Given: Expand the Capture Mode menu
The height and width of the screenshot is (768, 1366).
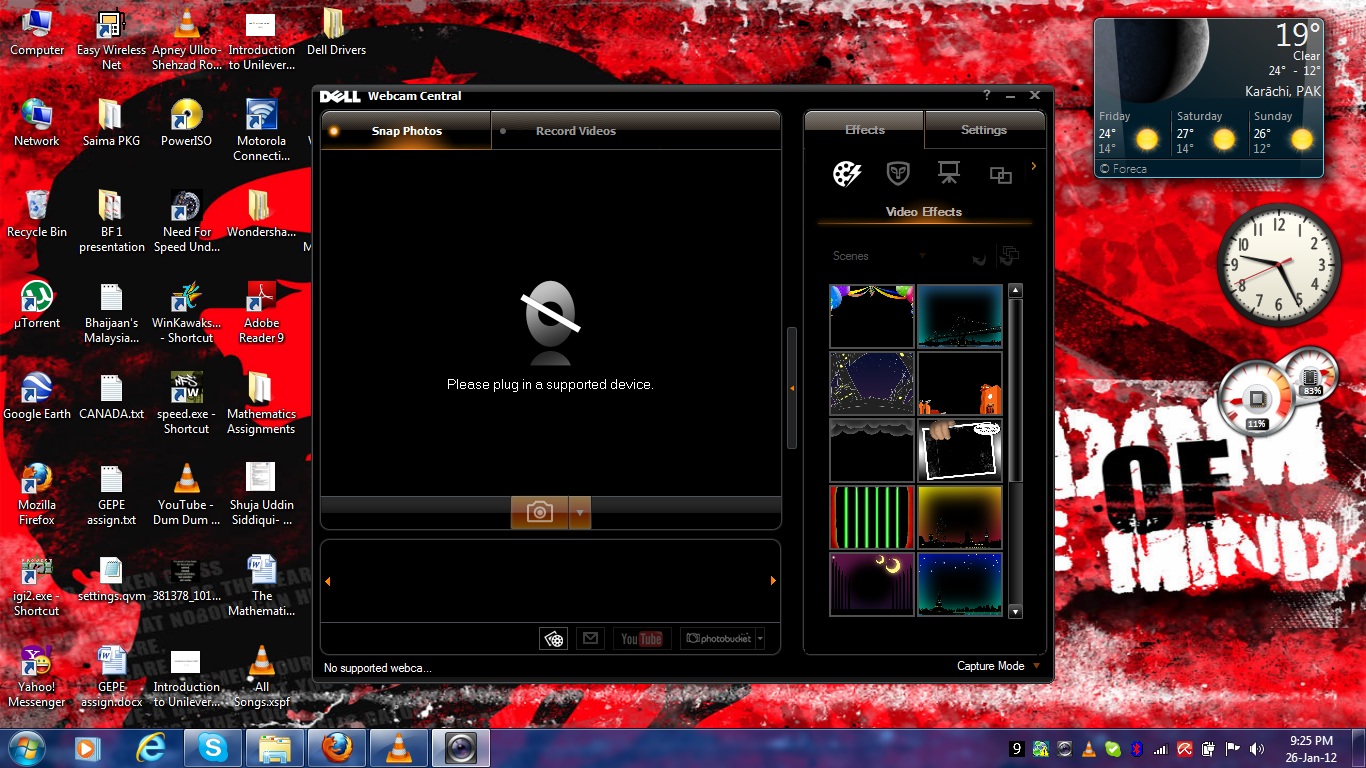Looking at the screenshot, I should (x=998, y=666).
